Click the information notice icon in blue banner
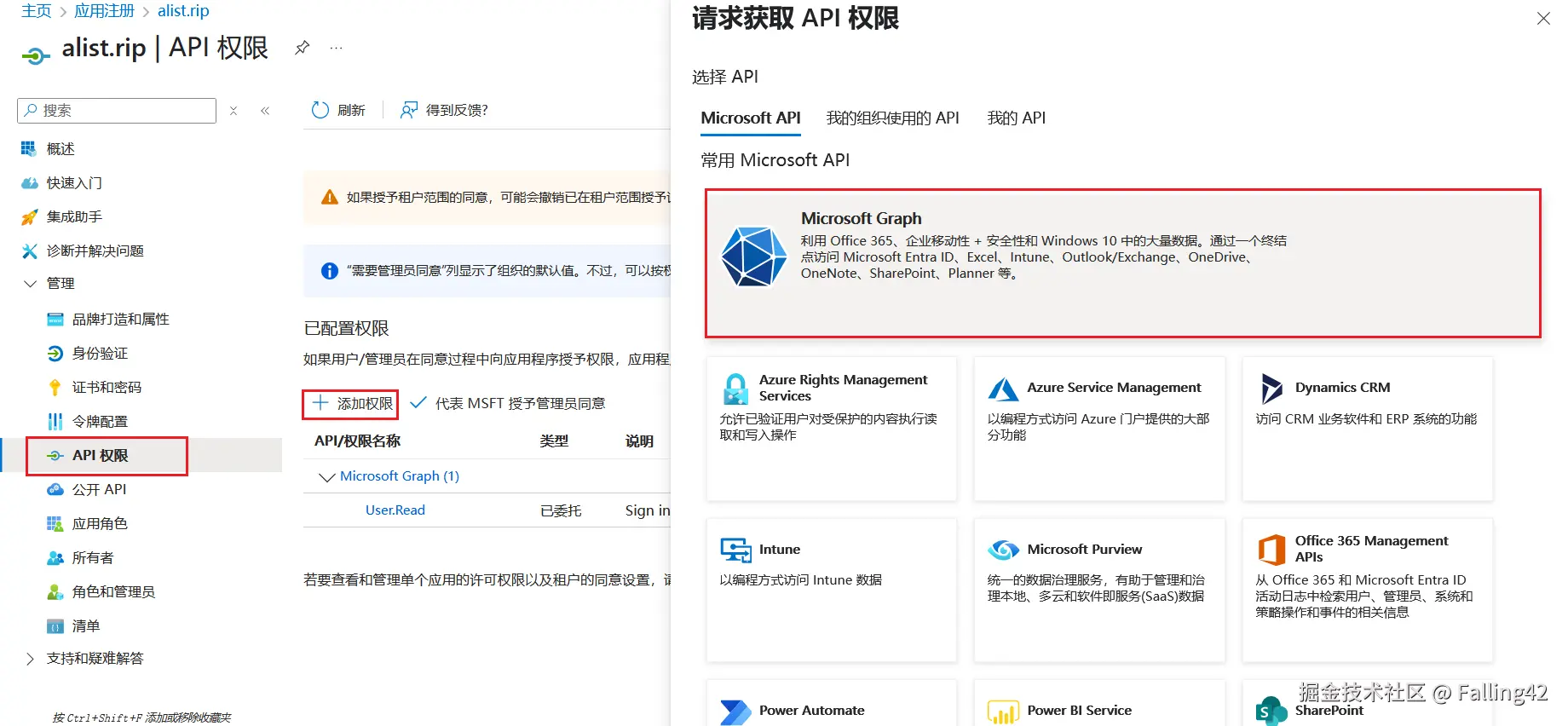Screen dimensions: 1568x726 pos(330,270)
